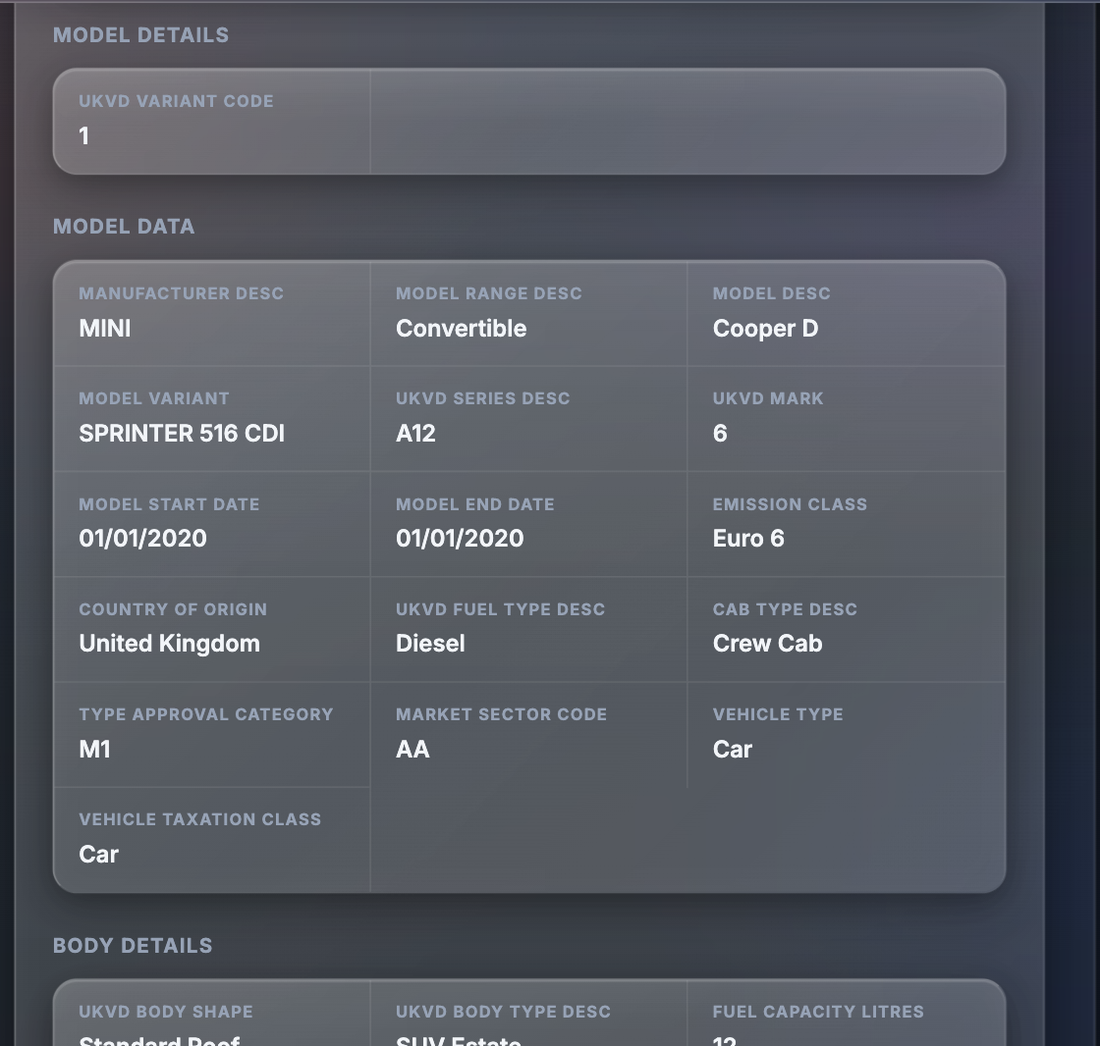The width and height of the screenshot is (1100, 1046).
Task: Select the model value Cooper D
Action: point(765,328)
